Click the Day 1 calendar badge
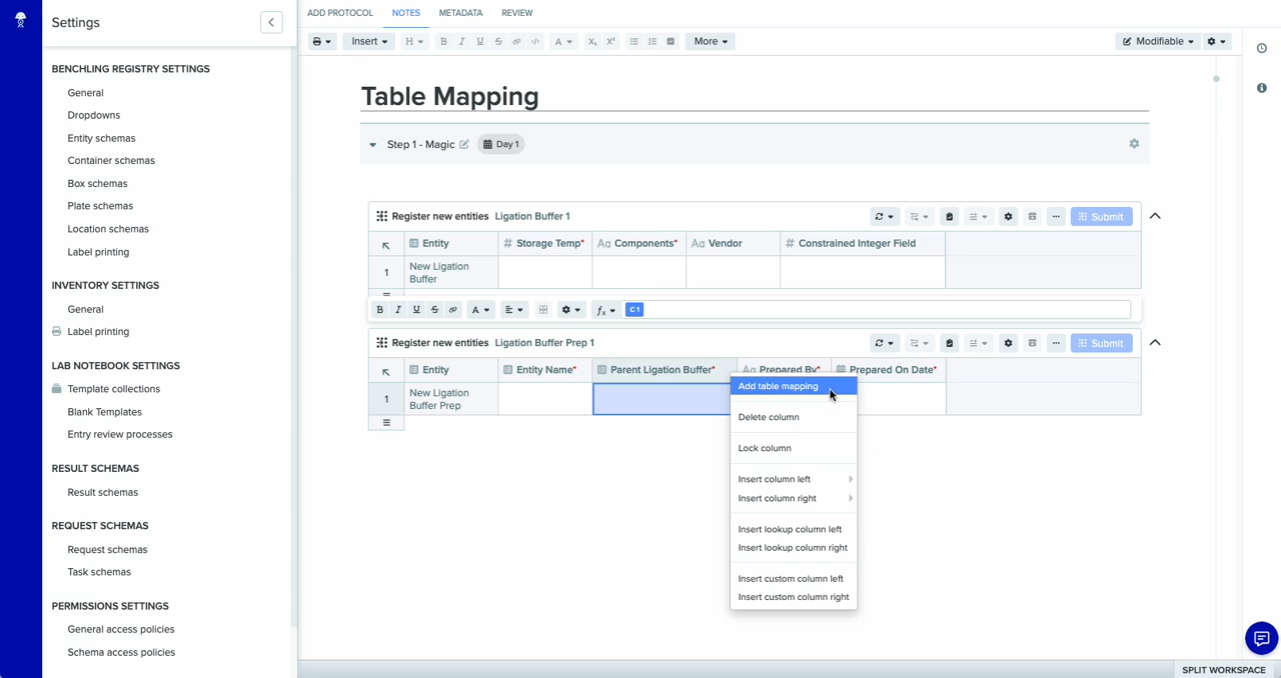The height and width of the screenshot is (678, 1281). (502, 145)
